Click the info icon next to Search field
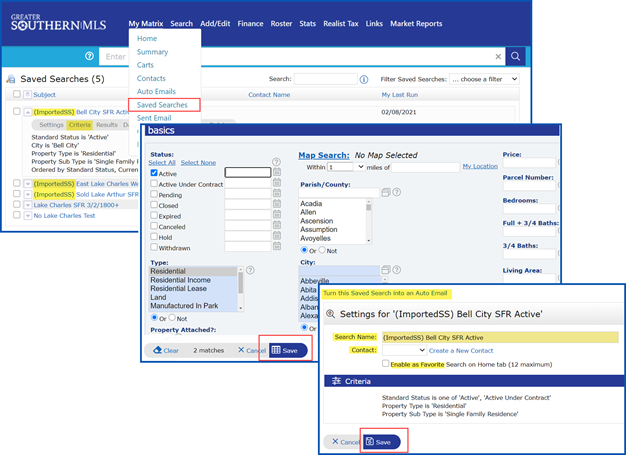The width and height of the screenshot is (626, 455). pyautogui.click(x=364, y=79)
